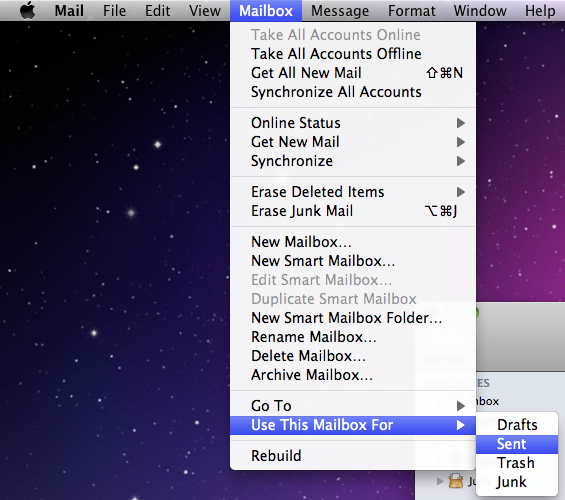Open the View menu
The image size is (565, 500).
pyautogui.click(x=205, y=11)
